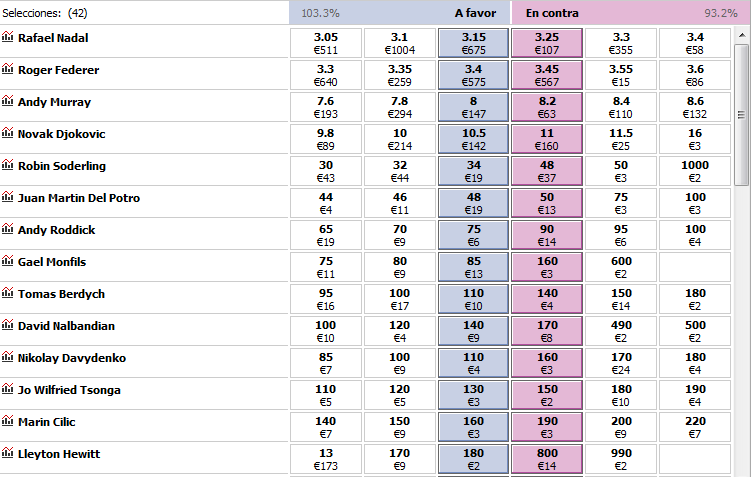This screenshot has width=751, height=477.
Task: Lay Andy Murray at 8.2
Action: click(x=547, y=107)
